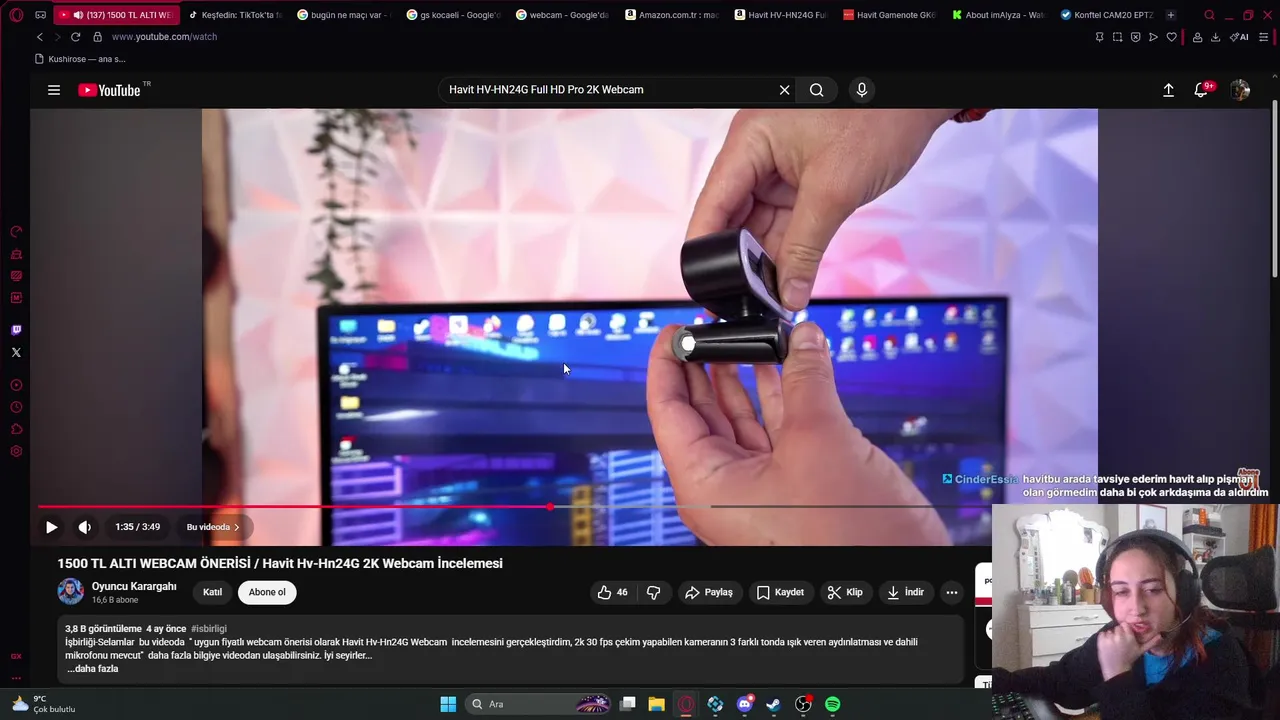The width and height of the screenshot is (1280, 720).
Task: Subscribe with the Abone ol button
Action: [x=267, y=592]
